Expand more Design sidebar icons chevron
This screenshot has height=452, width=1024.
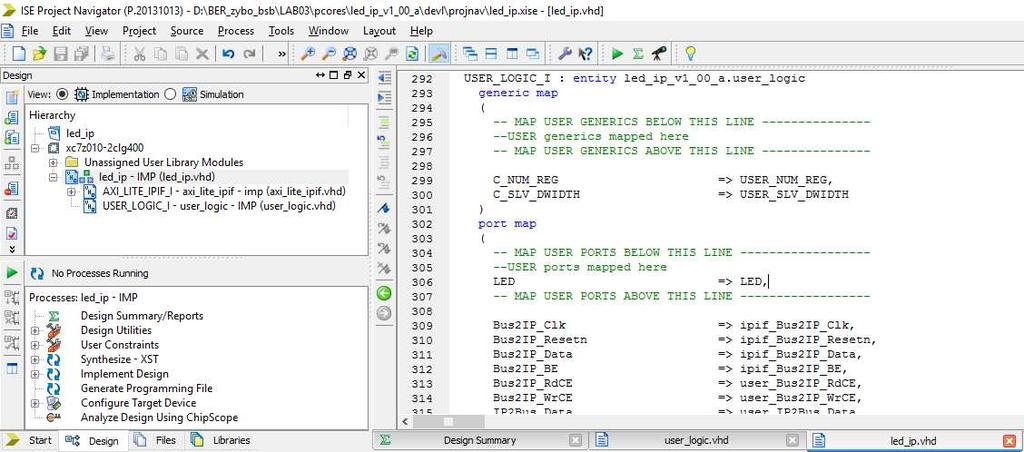click(x=12, y=249)
